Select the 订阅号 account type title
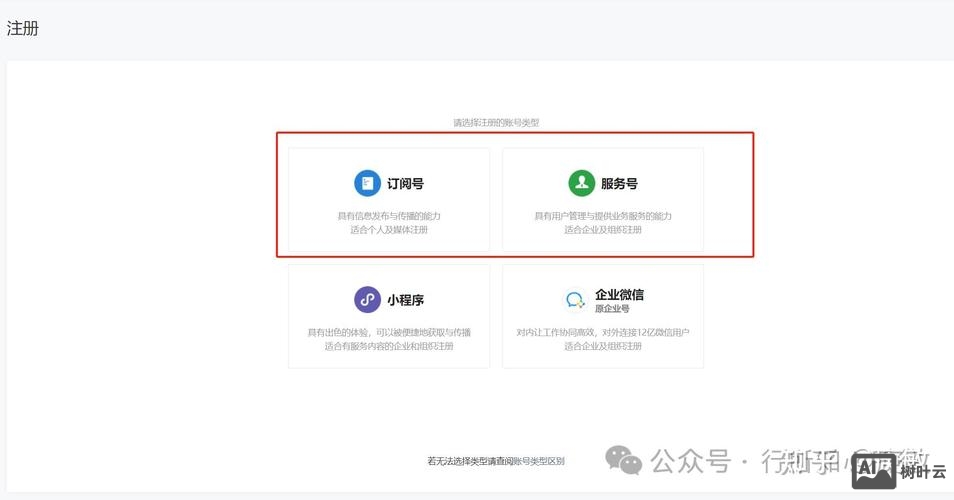The height and width of the screenshot is (500, 954). click(x=405, y=183)
